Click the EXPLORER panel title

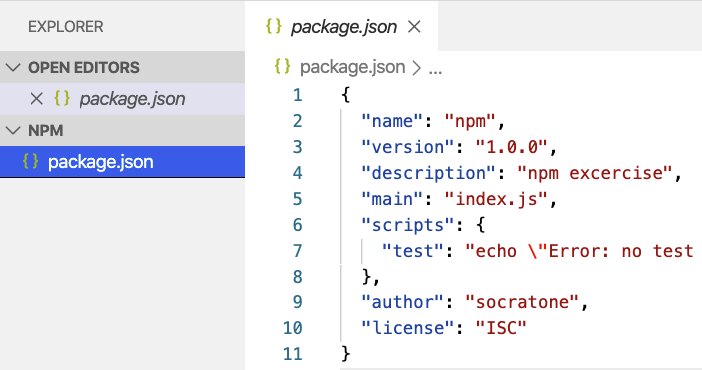[66, 27]
